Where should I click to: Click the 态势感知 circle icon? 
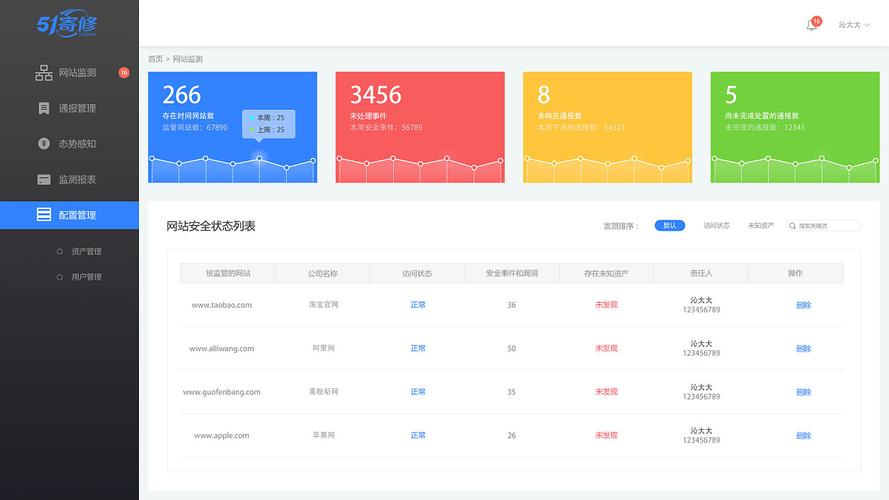(44, 143)
